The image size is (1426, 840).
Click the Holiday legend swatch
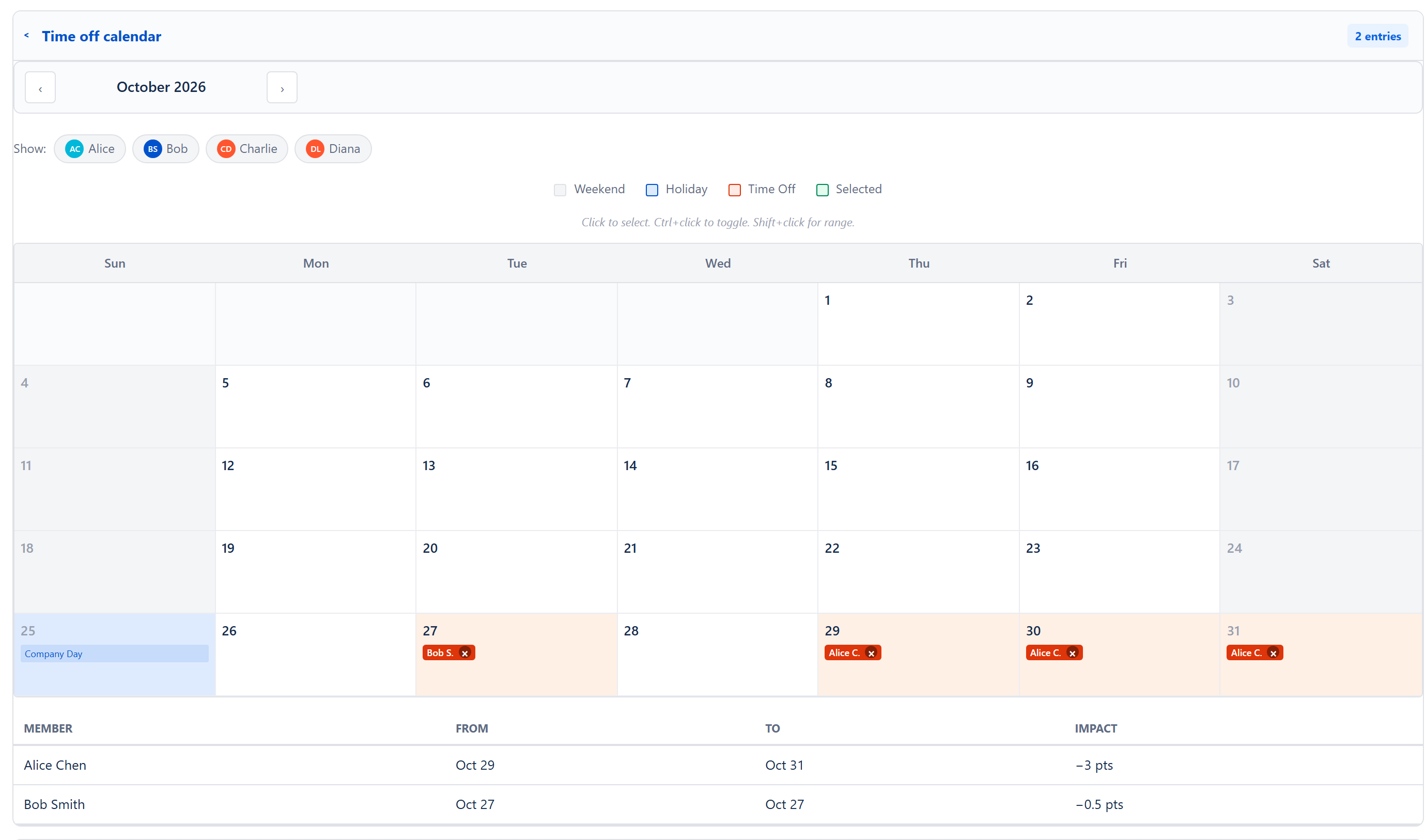(652, 190)
